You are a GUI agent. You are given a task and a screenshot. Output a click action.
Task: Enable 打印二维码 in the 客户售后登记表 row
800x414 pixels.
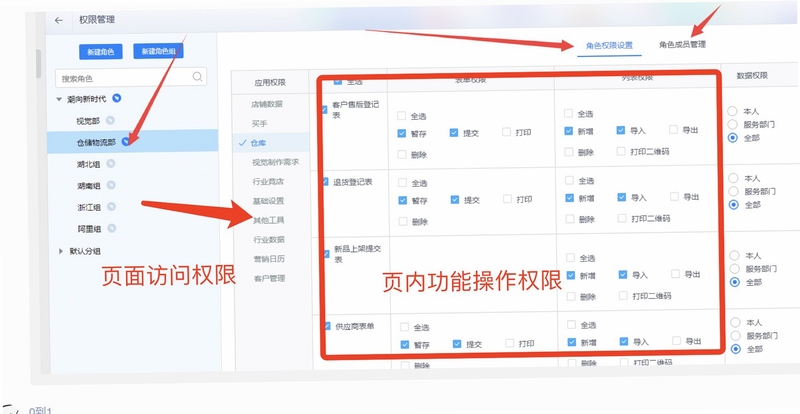click(x=621, y=151)
